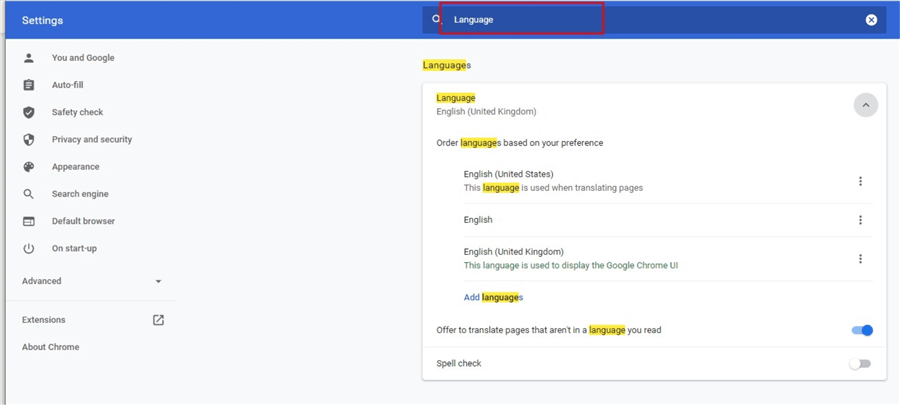Open more actions for English (United States)

[860, 181]
